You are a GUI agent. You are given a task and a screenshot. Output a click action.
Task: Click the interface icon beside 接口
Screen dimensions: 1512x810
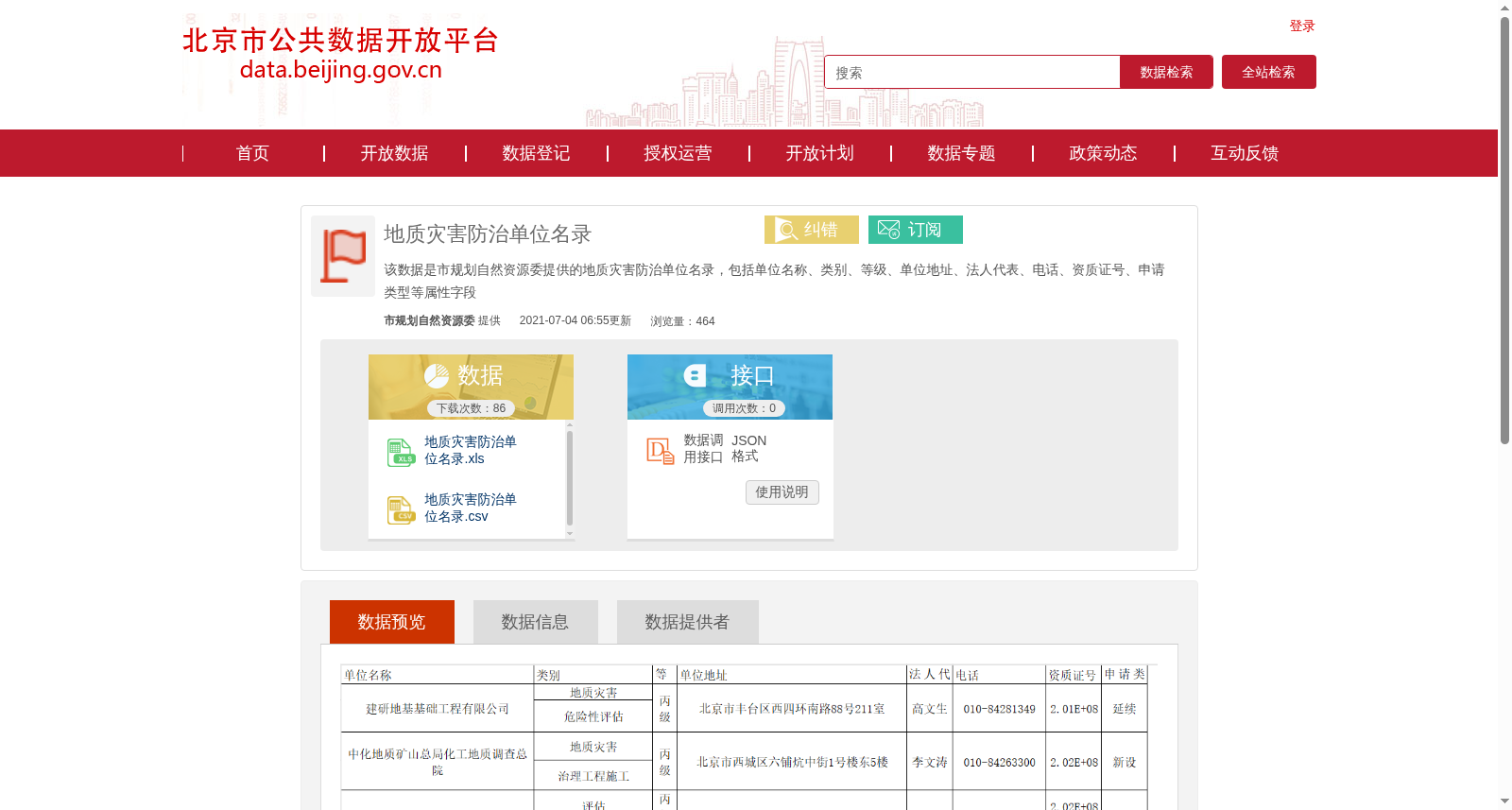click(x=696, y=375)
